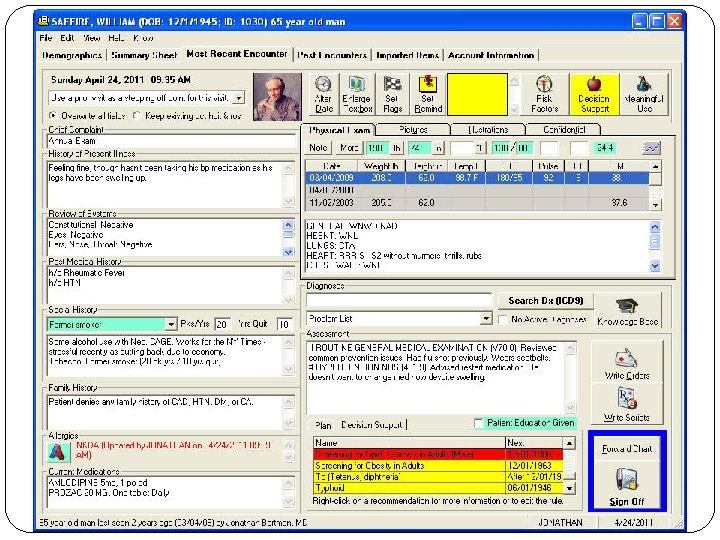Select the 03/04/2009 vitals row
This screenshot has height=540, width=720.
click(477, 178)
